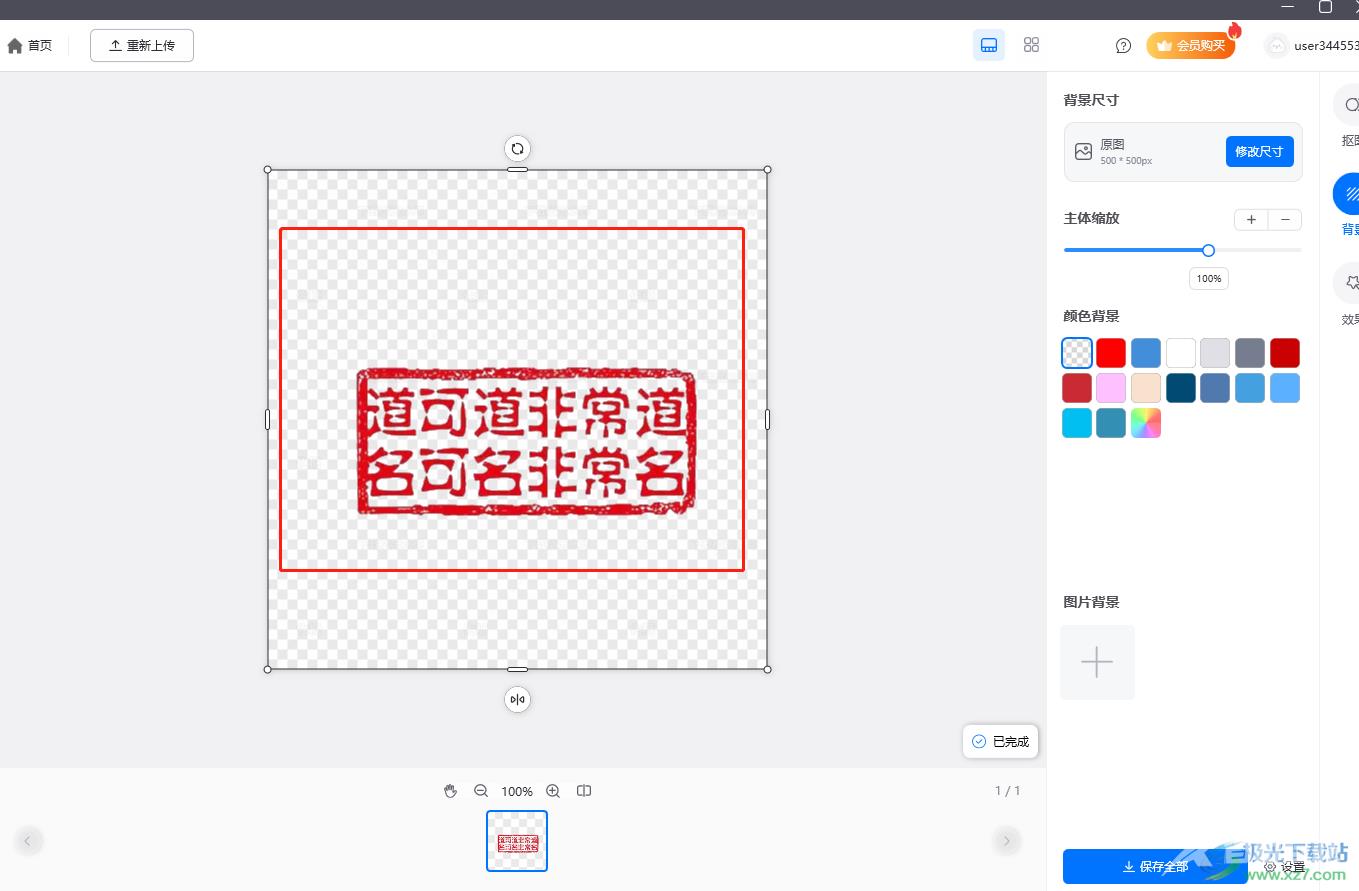Click the 1 / 1 page counter
This screenshot has height=891, width=1359.
click(1007, 791)
